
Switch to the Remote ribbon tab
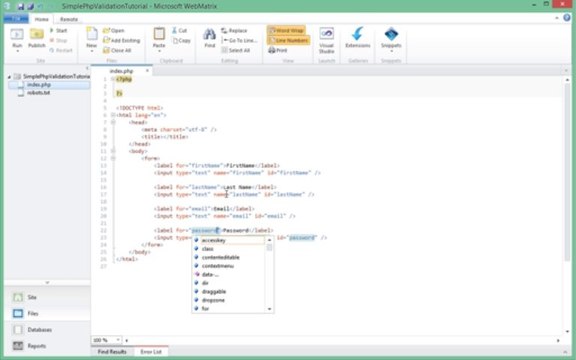69,19
